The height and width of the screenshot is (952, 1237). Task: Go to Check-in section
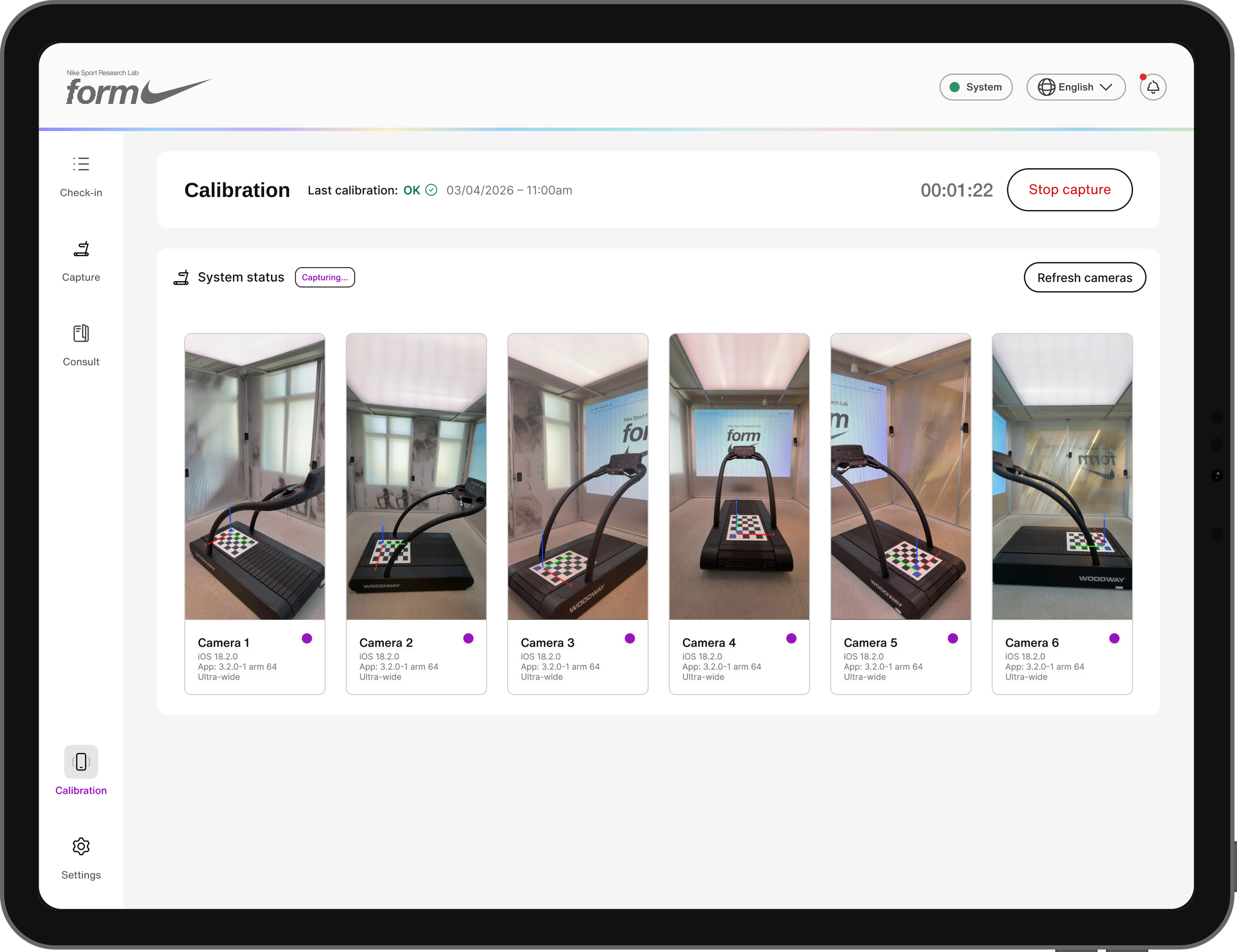point(81,193)
